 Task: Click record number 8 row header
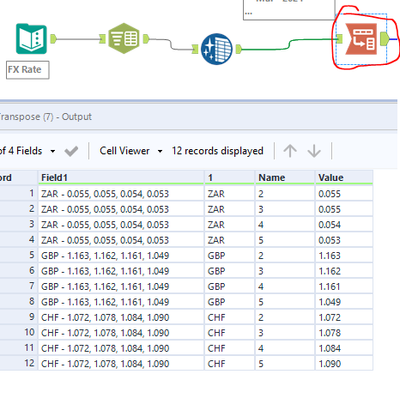[18, 302]
